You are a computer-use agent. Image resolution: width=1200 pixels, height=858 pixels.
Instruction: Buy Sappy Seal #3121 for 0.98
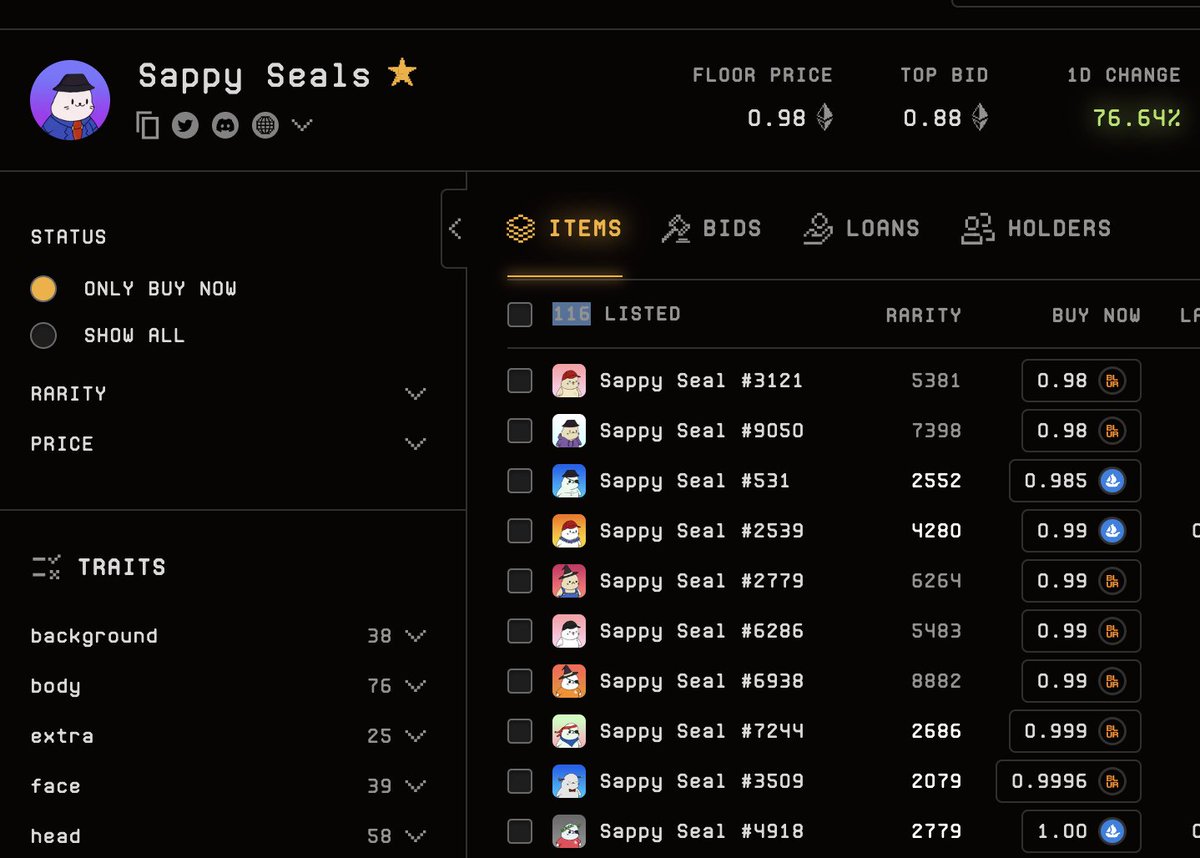[1081, 381]
